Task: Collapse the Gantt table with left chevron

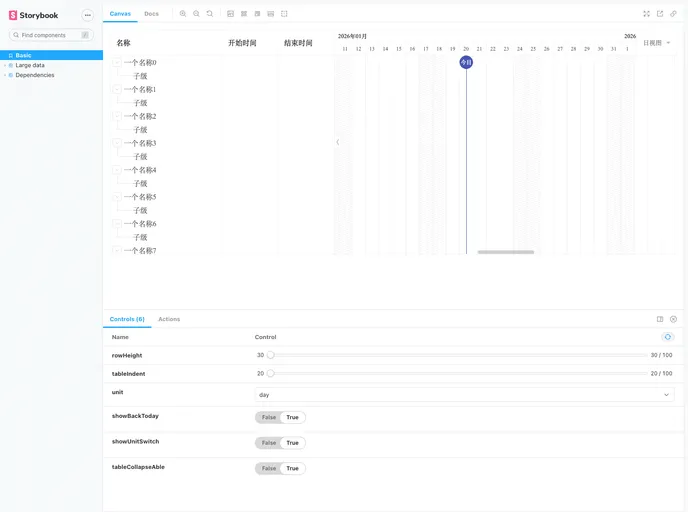Action: [x=337, y=142]
